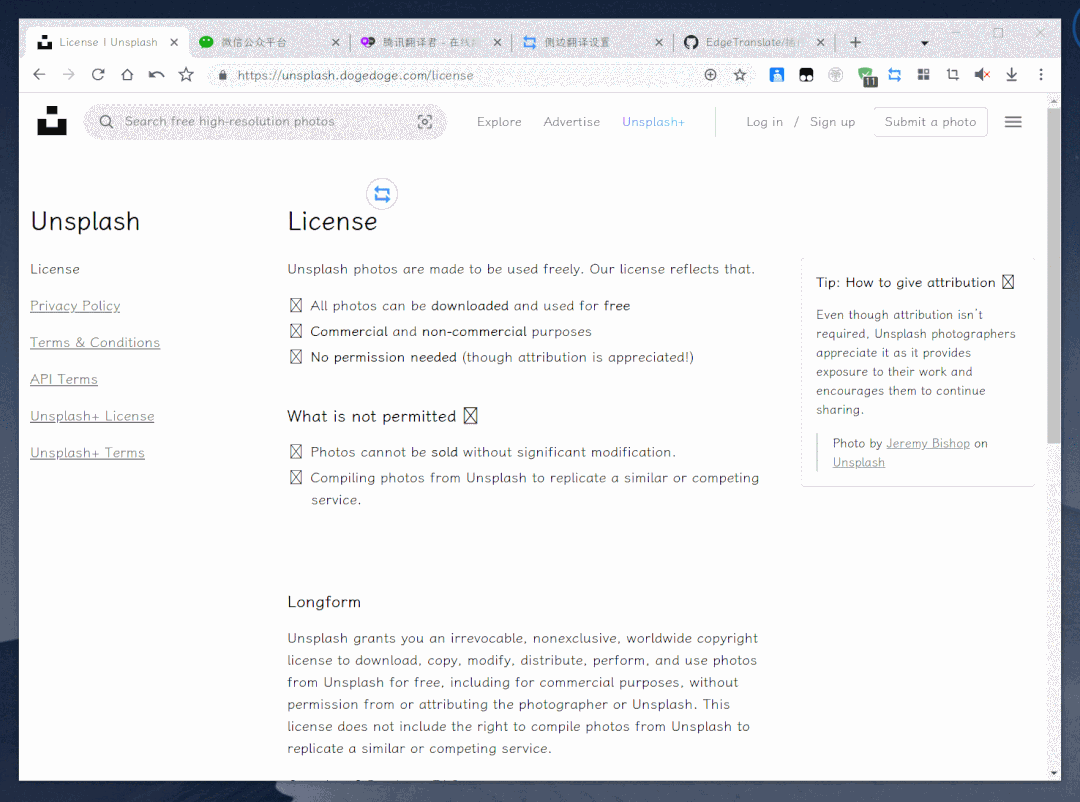Image resolution: width=1080 pixels, height=802 pixels.
Task: Open the Privacy Policy link
Action: click(75, 306)
